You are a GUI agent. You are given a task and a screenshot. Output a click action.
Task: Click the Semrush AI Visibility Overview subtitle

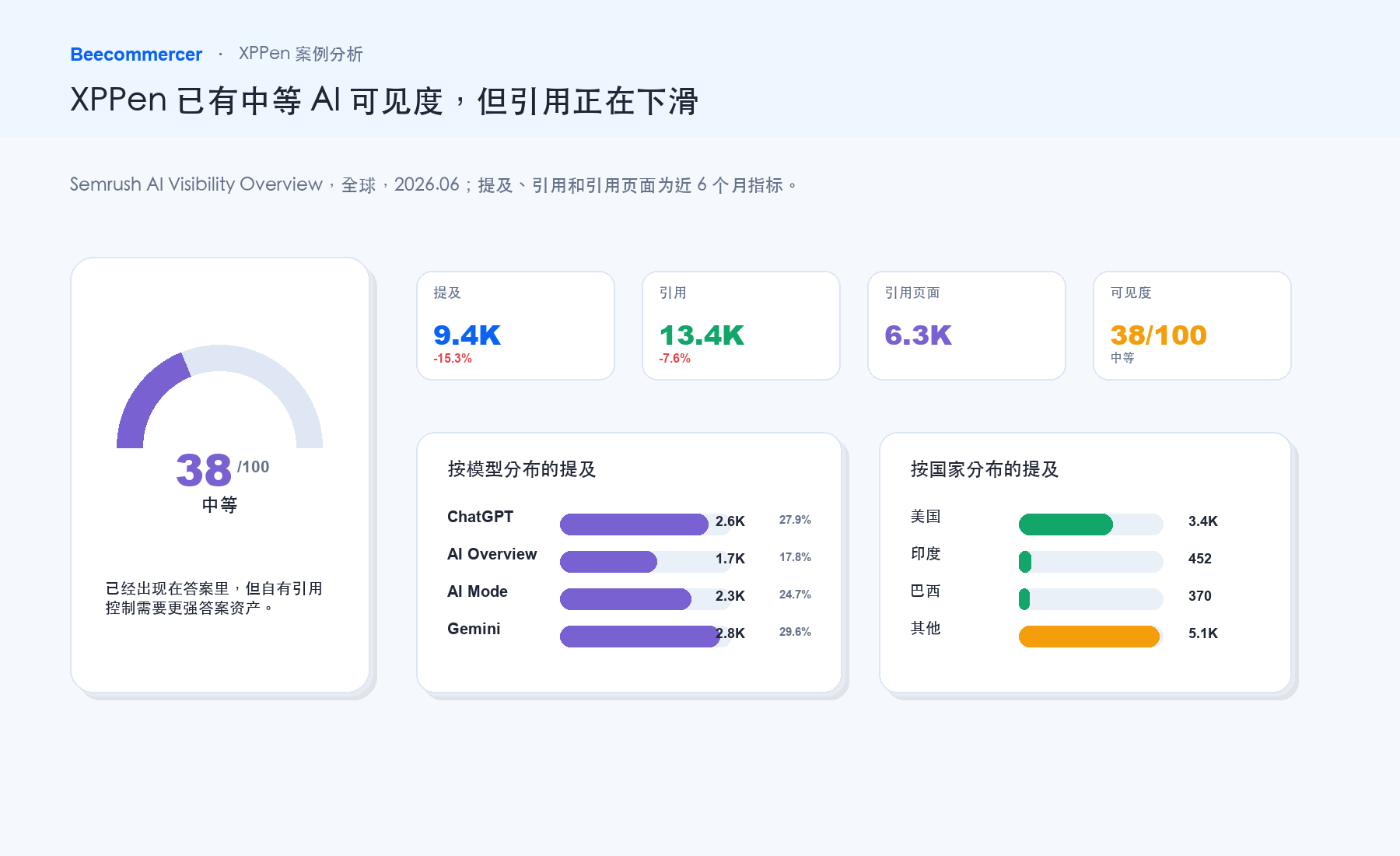pos(432,184)
